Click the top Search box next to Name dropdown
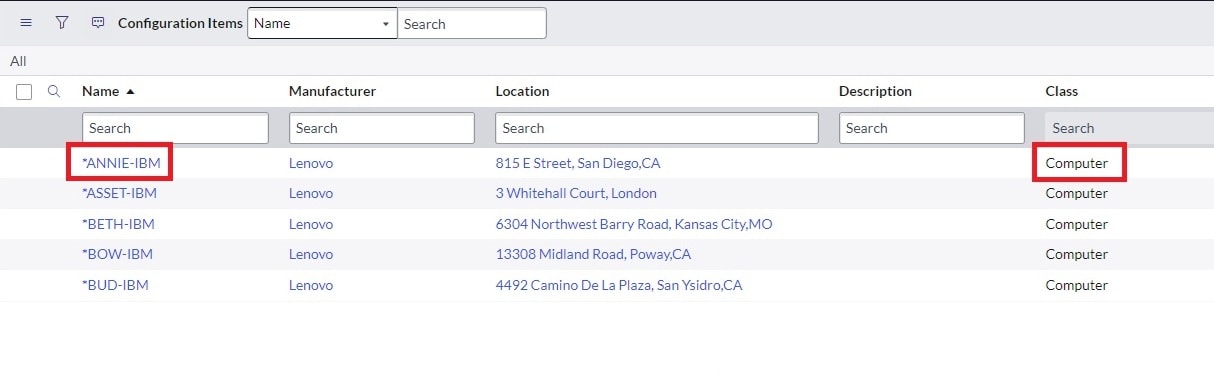Viewport: 1214px width, 374px height. 472,24
